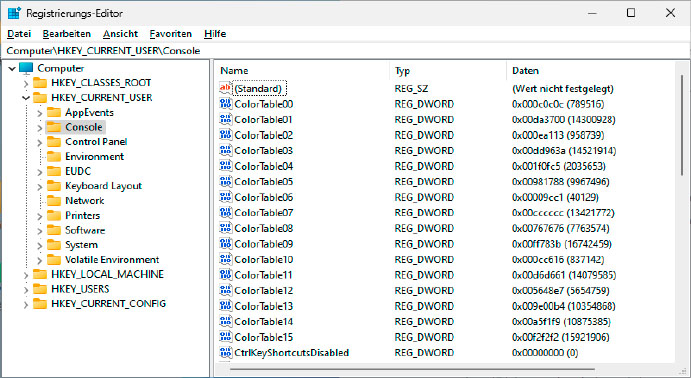
Task: Expand the HKEY_LOCAL_MACHINE hive
Action: [26, 275]
